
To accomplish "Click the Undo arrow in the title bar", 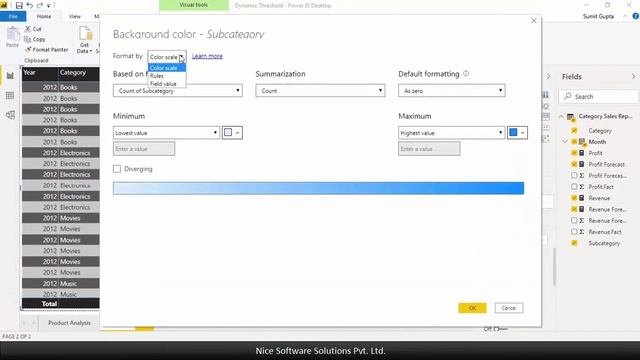I will [x=30, y=5].
